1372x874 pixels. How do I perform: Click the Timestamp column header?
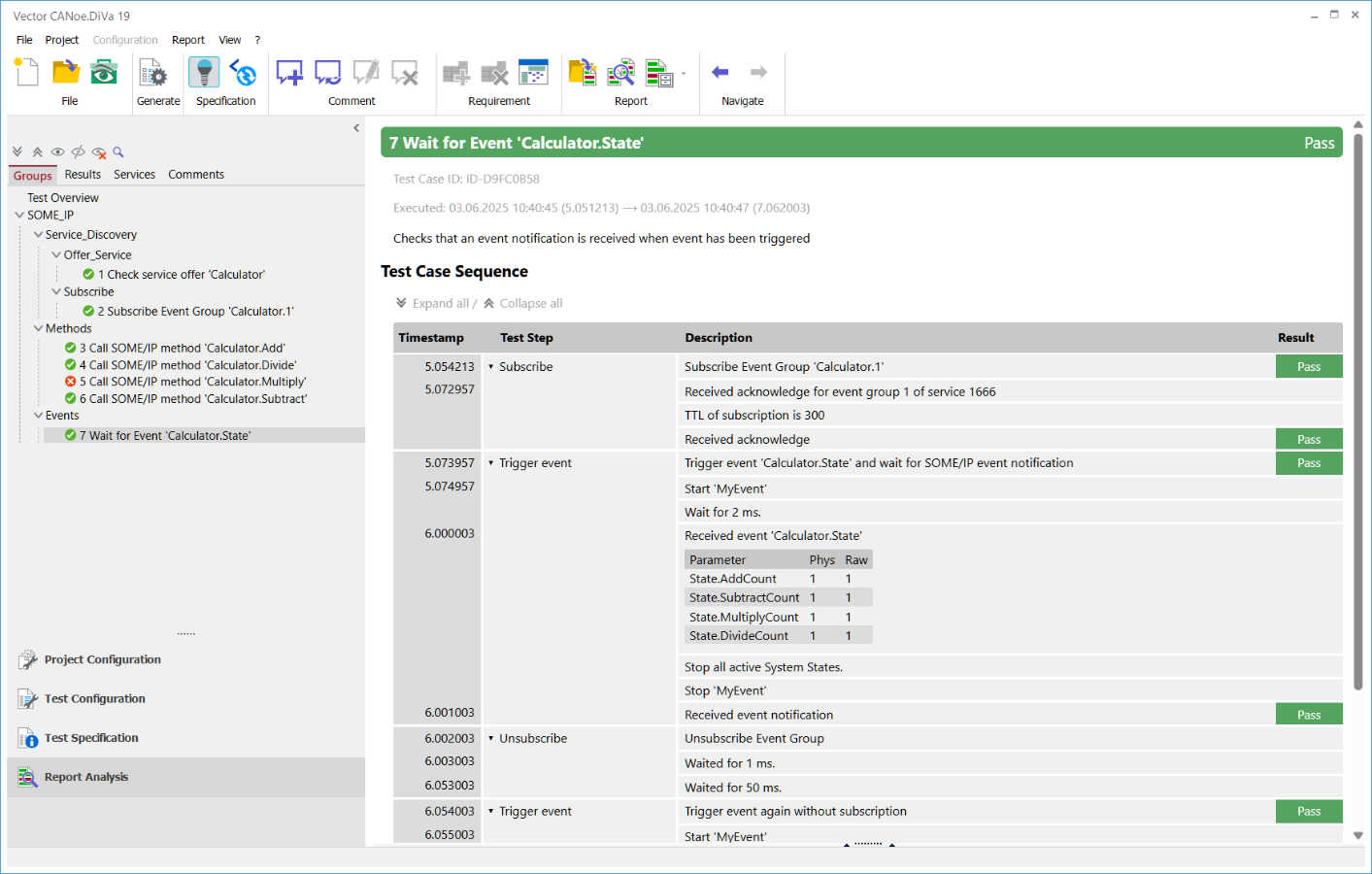point(431,338)
